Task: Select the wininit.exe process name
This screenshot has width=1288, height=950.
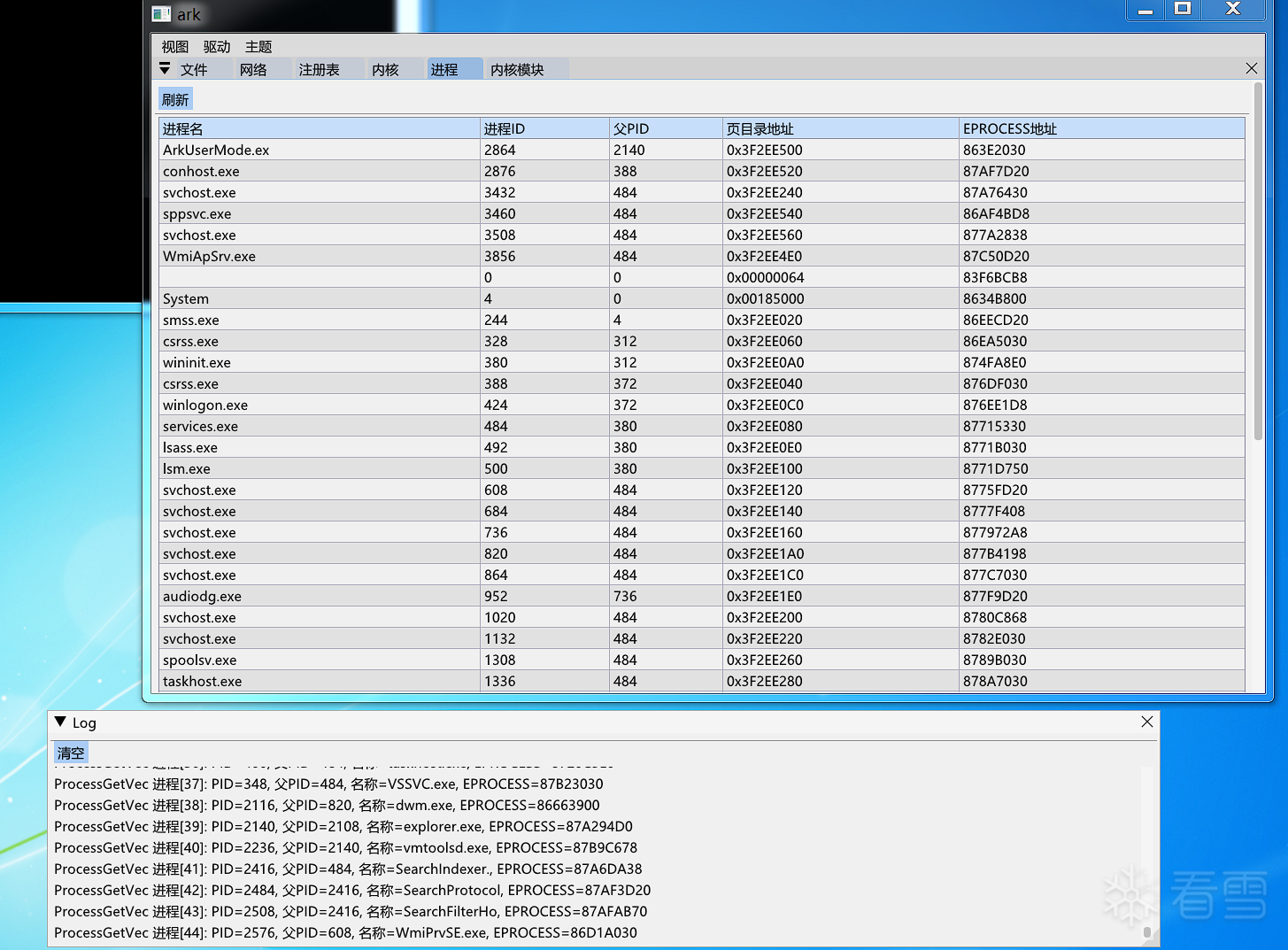Action: (x=197, y=362)
